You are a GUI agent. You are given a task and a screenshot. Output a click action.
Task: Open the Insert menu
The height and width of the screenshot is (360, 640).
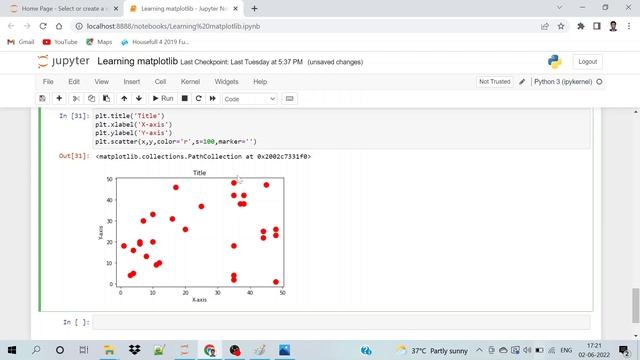click(132, 82)
